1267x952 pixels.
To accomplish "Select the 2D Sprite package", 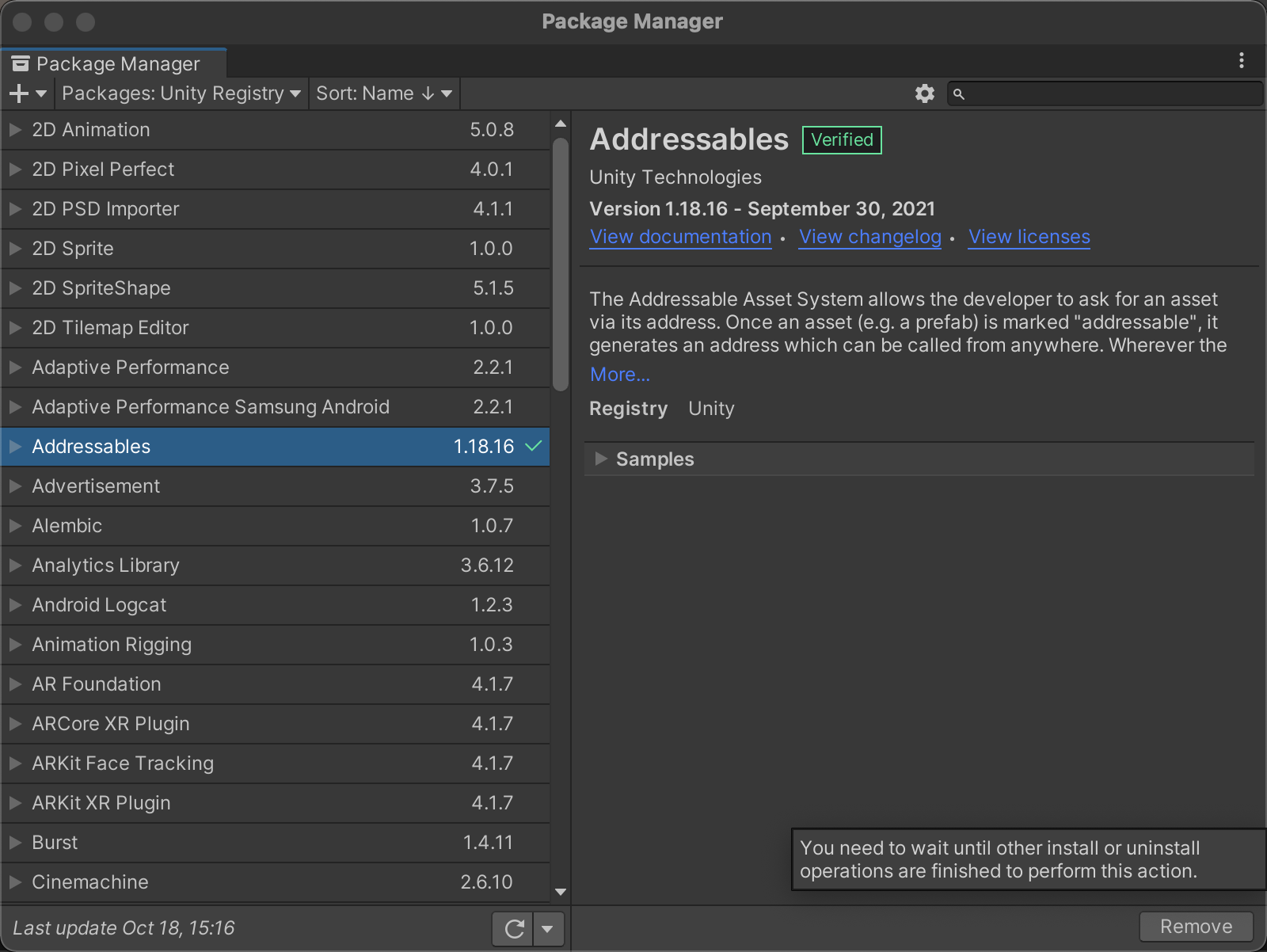I will (x=275, y=249).
